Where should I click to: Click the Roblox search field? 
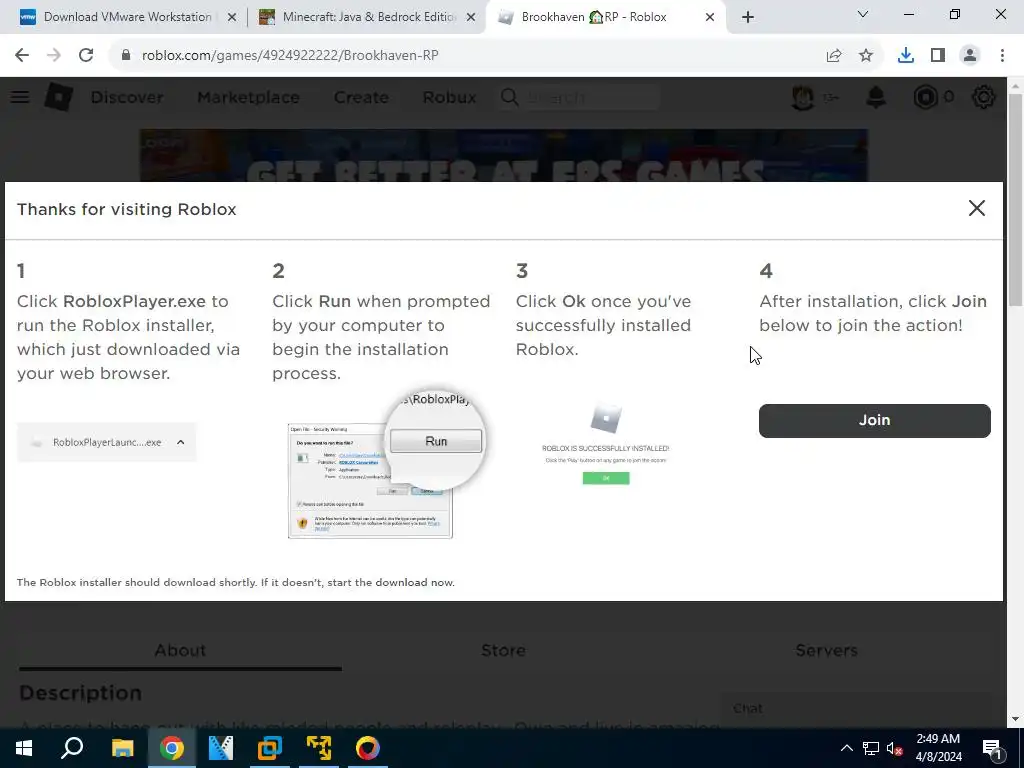[580, 97]
